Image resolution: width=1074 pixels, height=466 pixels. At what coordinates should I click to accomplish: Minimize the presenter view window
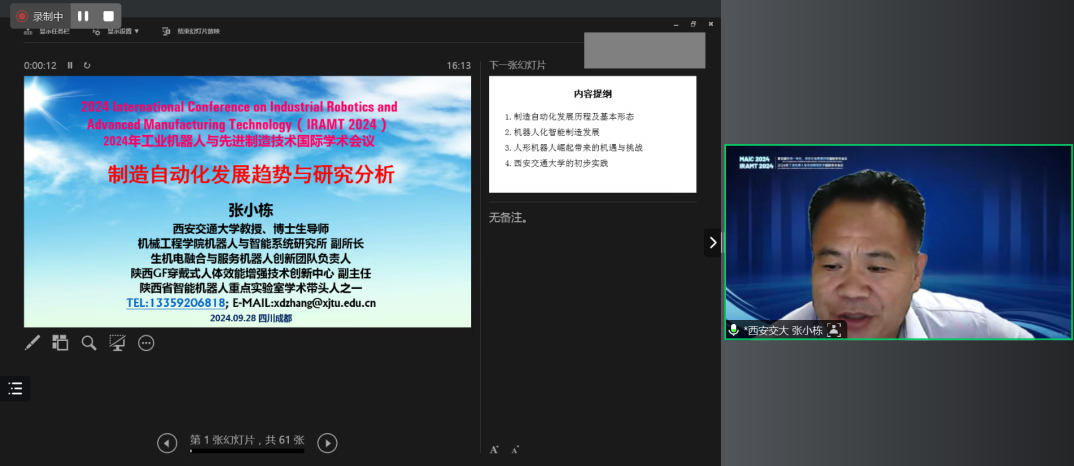click(675, 24)
